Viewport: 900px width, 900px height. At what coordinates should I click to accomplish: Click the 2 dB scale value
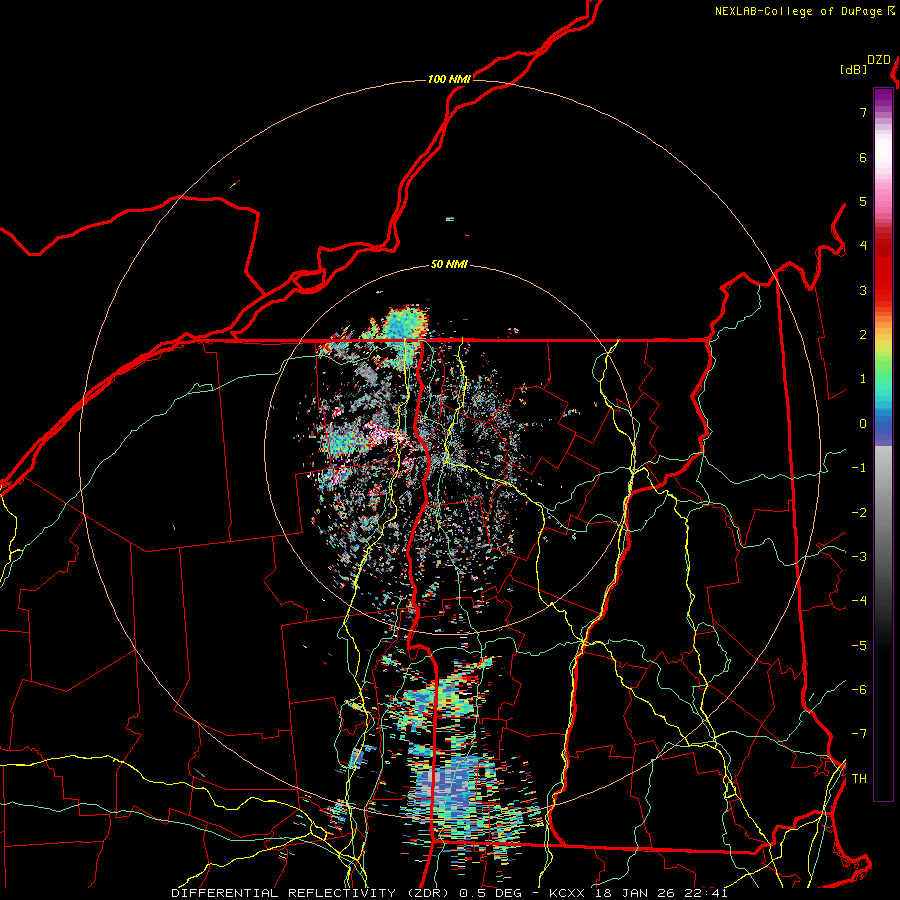click(x=863, y=335)
